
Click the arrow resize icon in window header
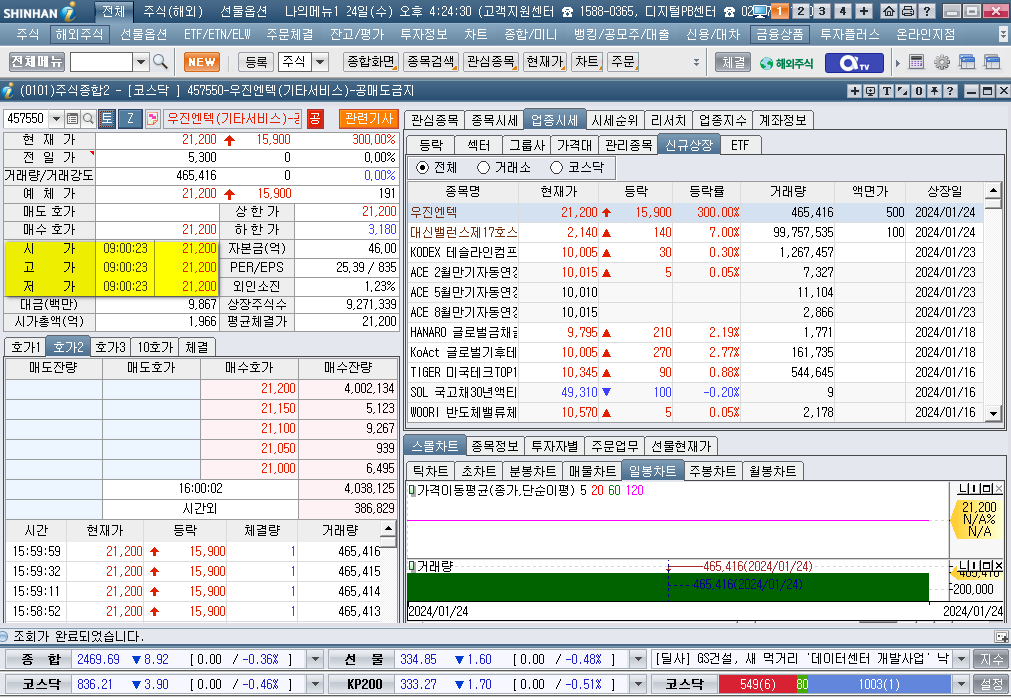(903, 91)
